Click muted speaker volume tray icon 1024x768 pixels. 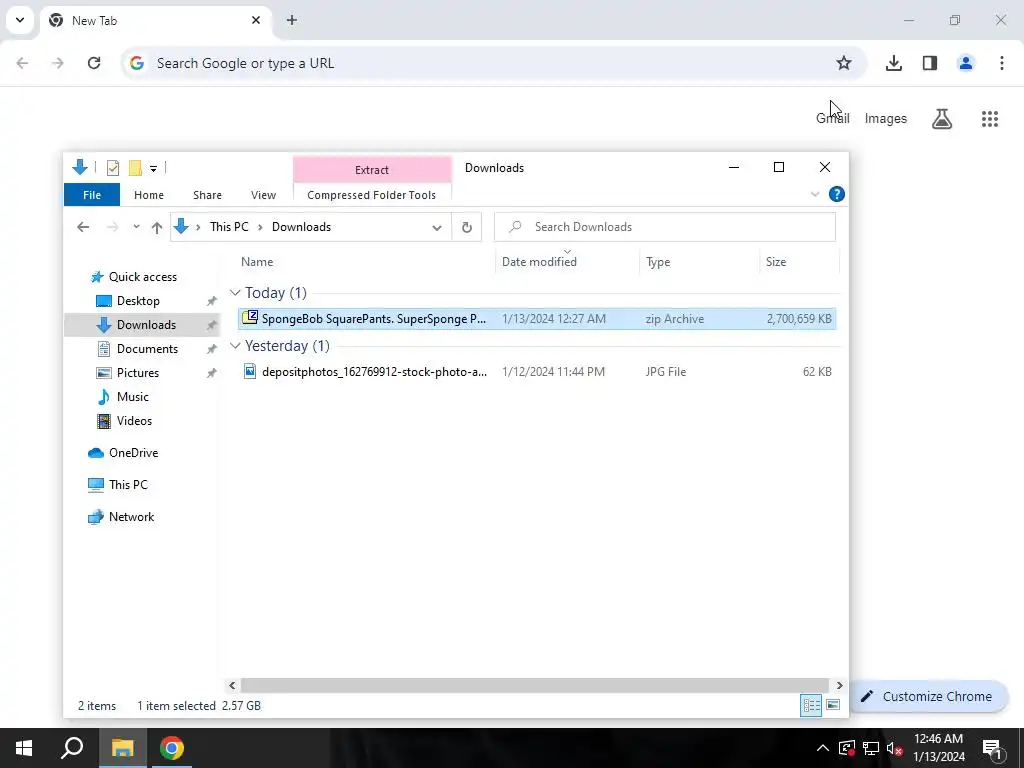pos(894,748)
